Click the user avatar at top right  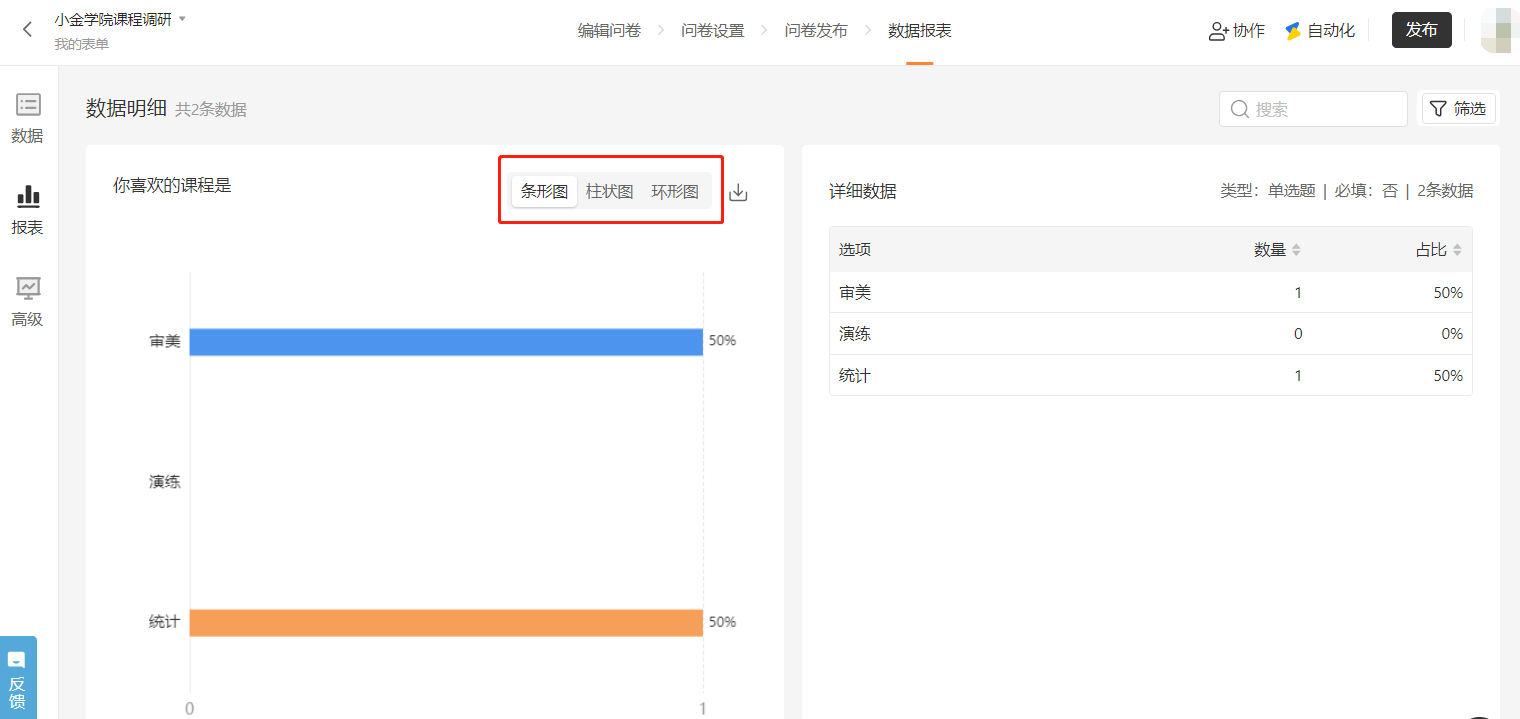[x=1500, y=31]
